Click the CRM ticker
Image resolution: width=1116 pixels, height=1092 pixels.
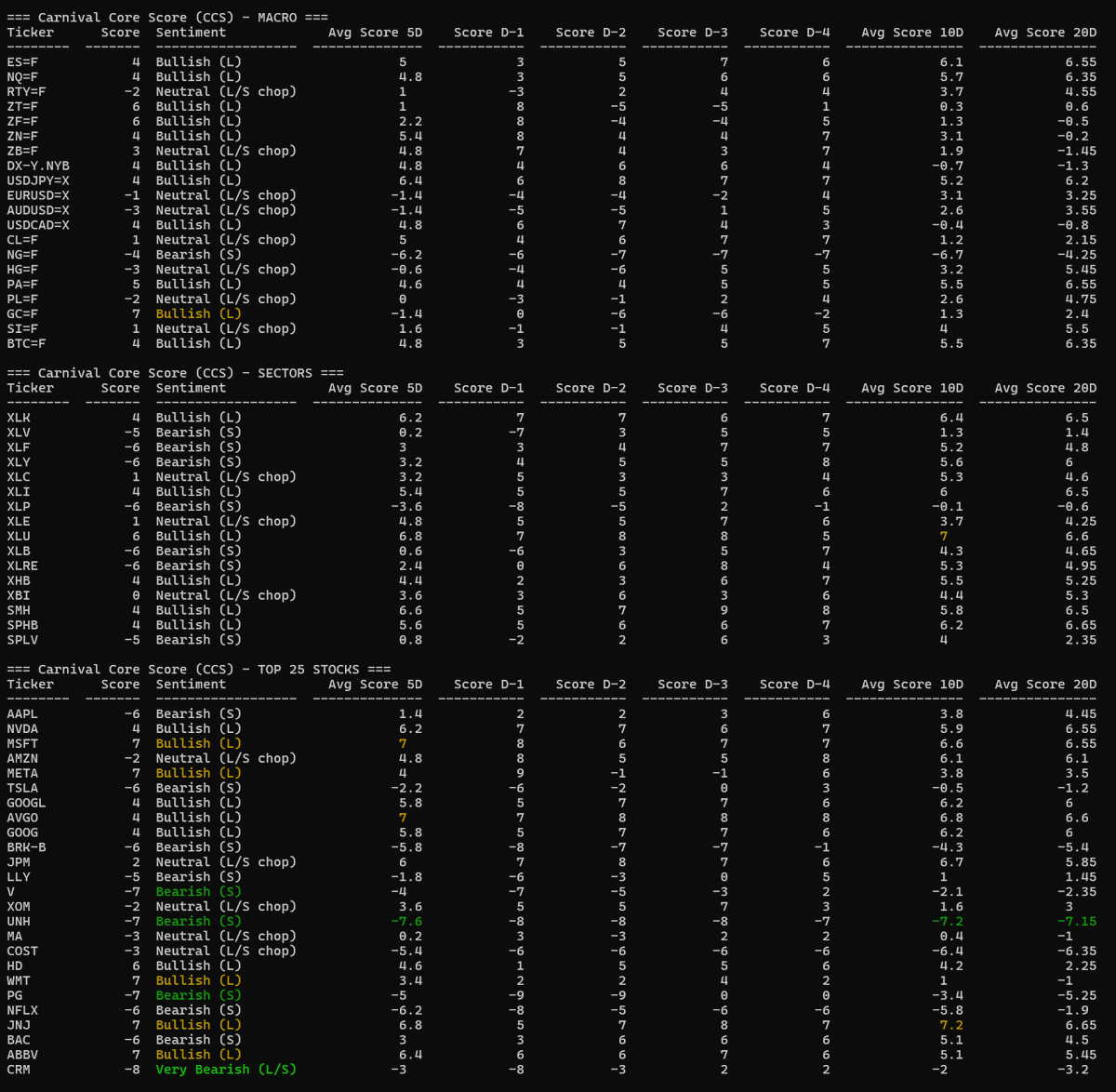point(19,1071)
